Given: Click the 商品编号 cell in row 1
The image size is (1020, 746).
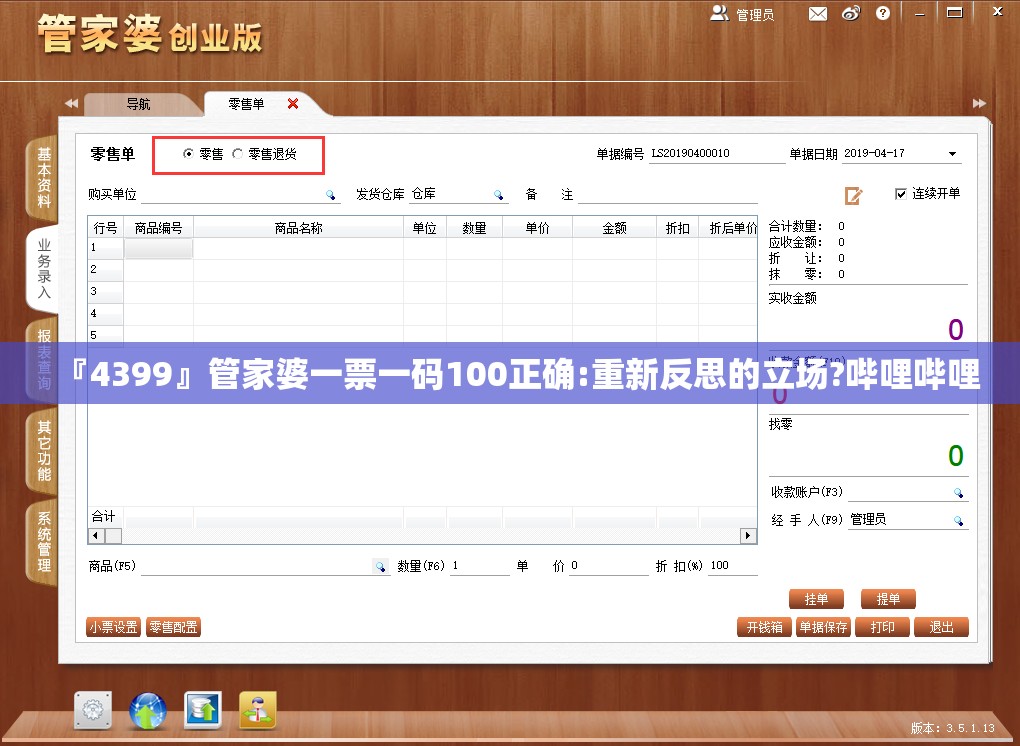Looking at the screenshot, I should (x=159, y=248).
